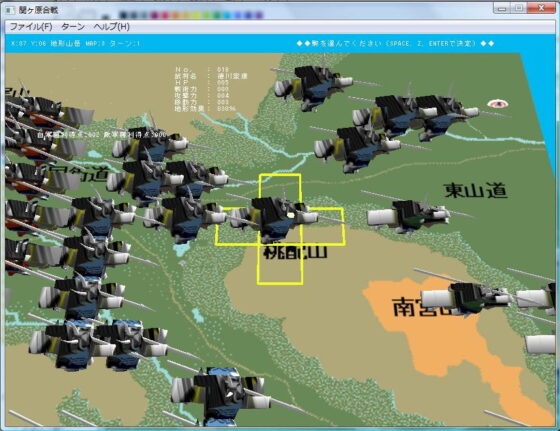Click the yellow cursor cell right of selected unit
This screenshot has height=431, width=560.
click(323, 226)
